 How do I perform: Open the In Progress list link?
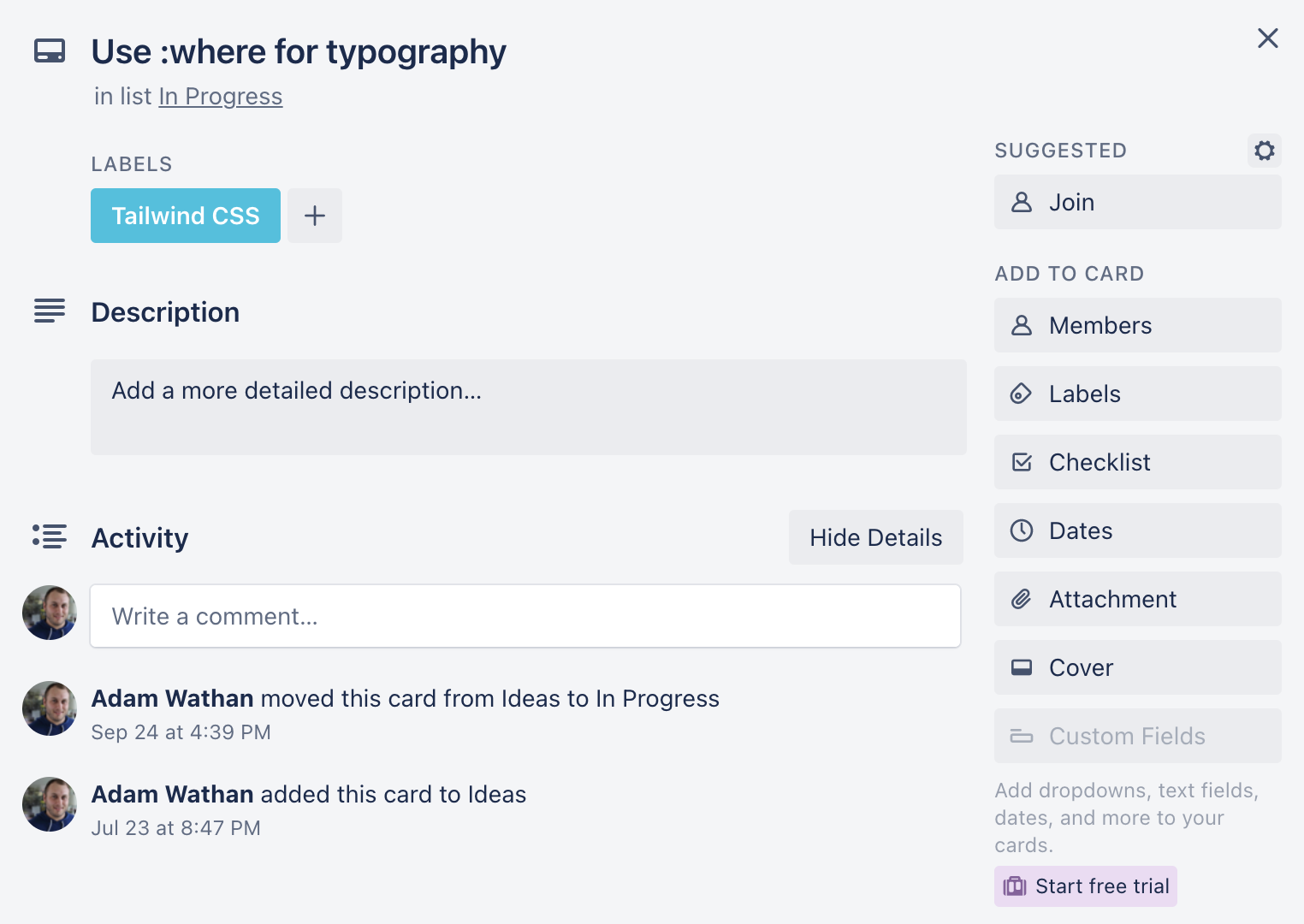tap(220, 96)
